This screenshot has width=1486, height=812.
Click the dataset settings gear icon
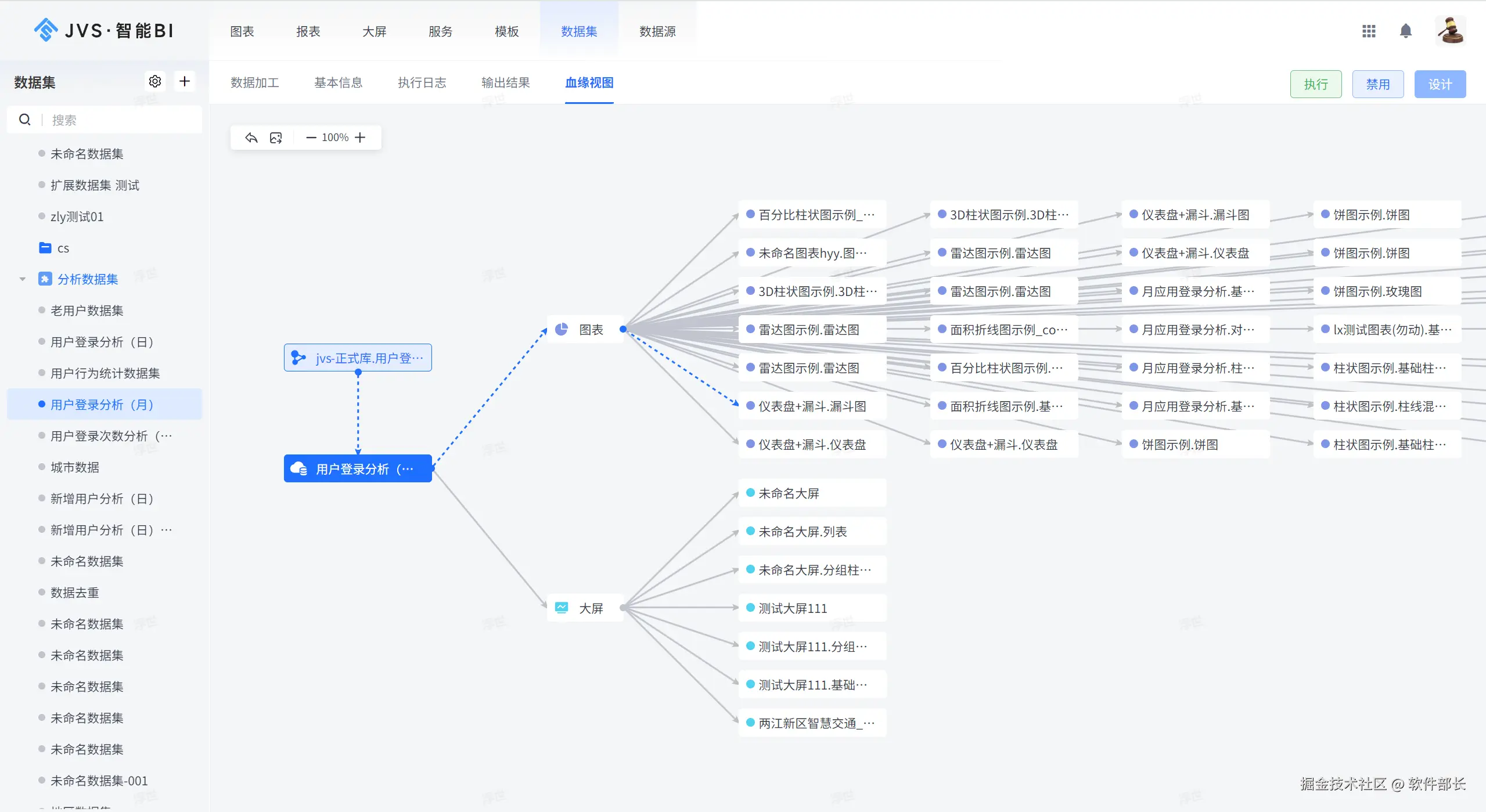155,81
